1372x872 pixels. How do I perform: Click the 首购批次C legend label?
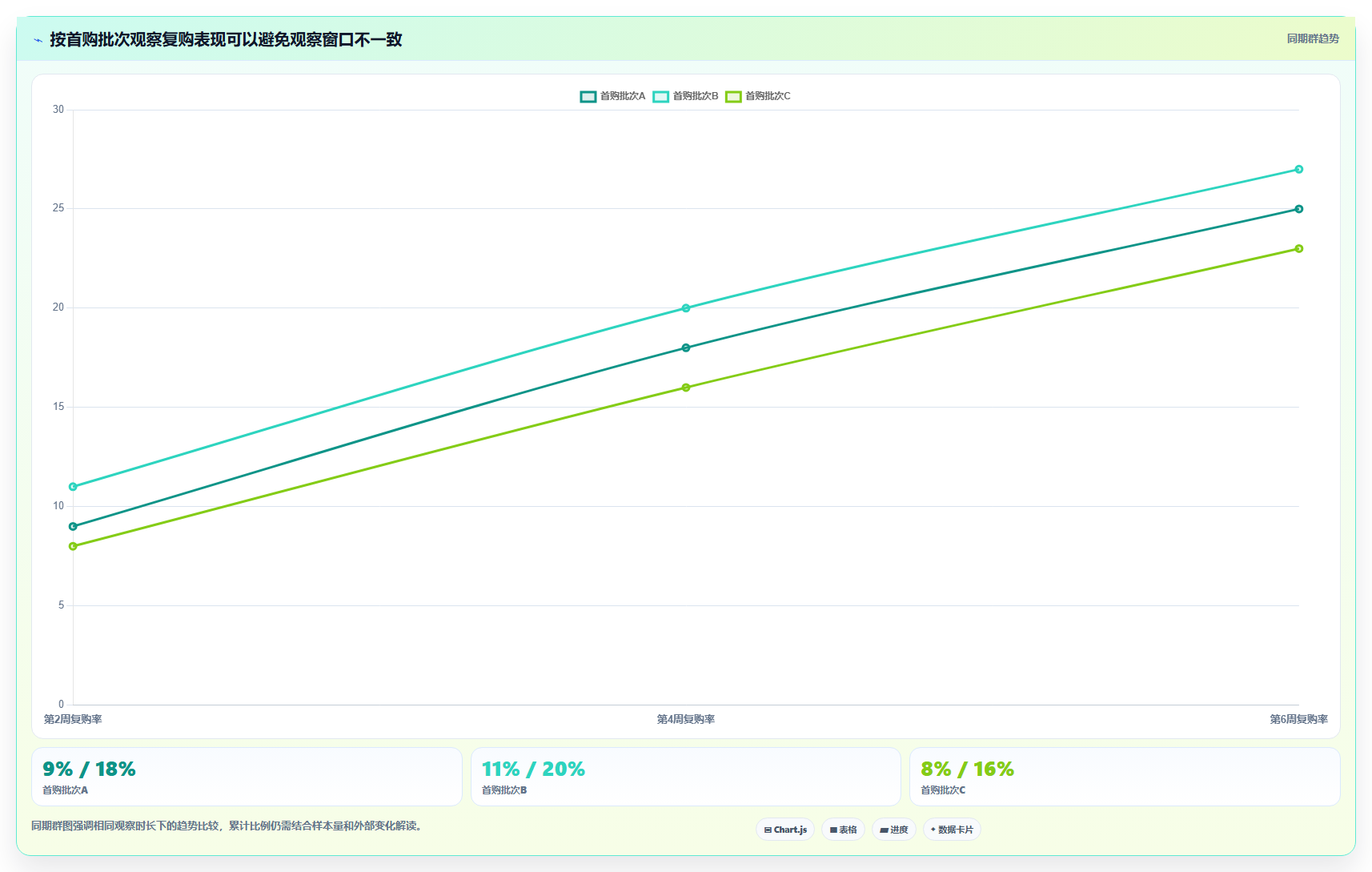click(768, 96)
